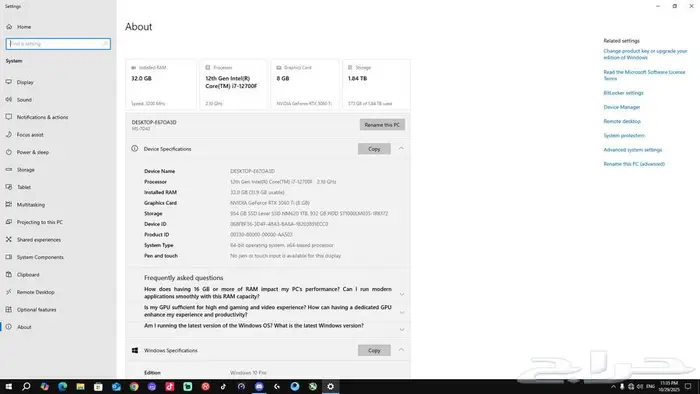Click the 'No pen or touch input' value
700x394 pixels.
[285, 256]
